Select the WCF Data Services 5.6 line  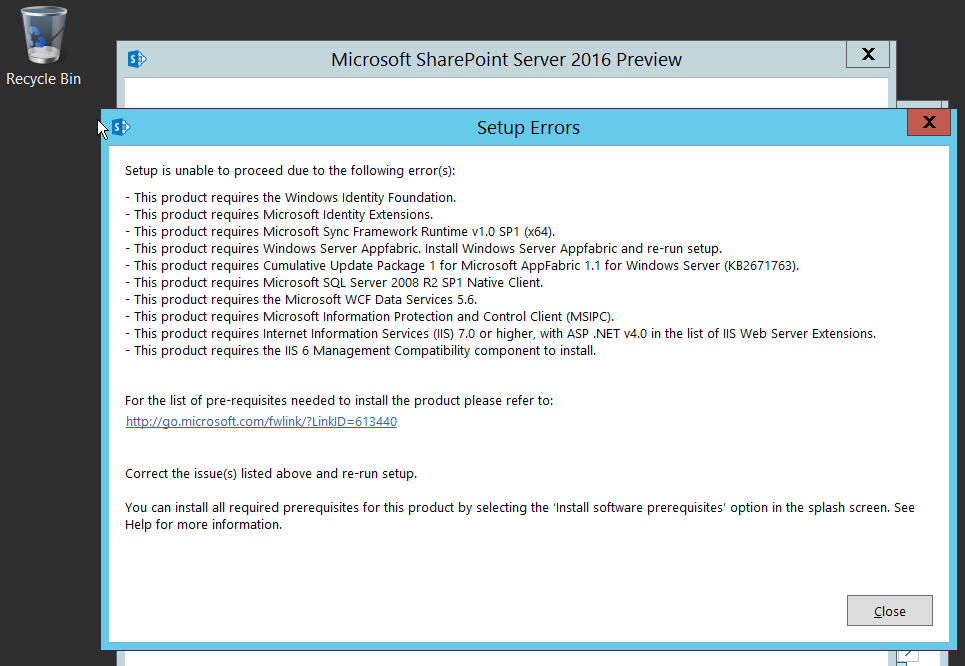[301, 300]
